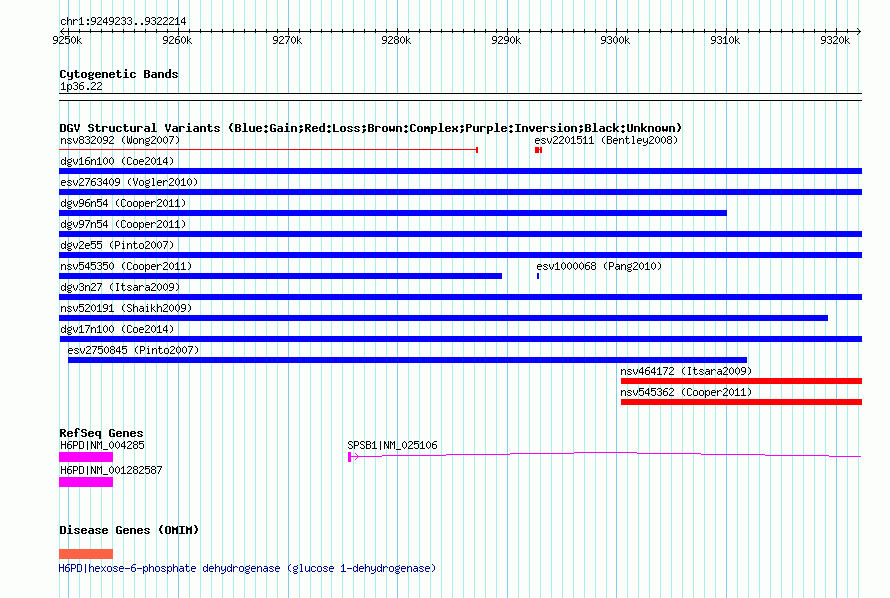Click the DGV Structural Variants track title
The image size is (890, 598).
click(x=371, y=128)
